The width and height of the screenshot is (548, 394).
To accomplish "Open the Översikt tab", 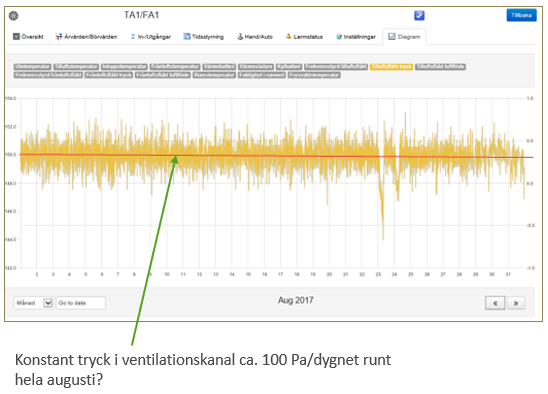I will (x=28, y=36).
